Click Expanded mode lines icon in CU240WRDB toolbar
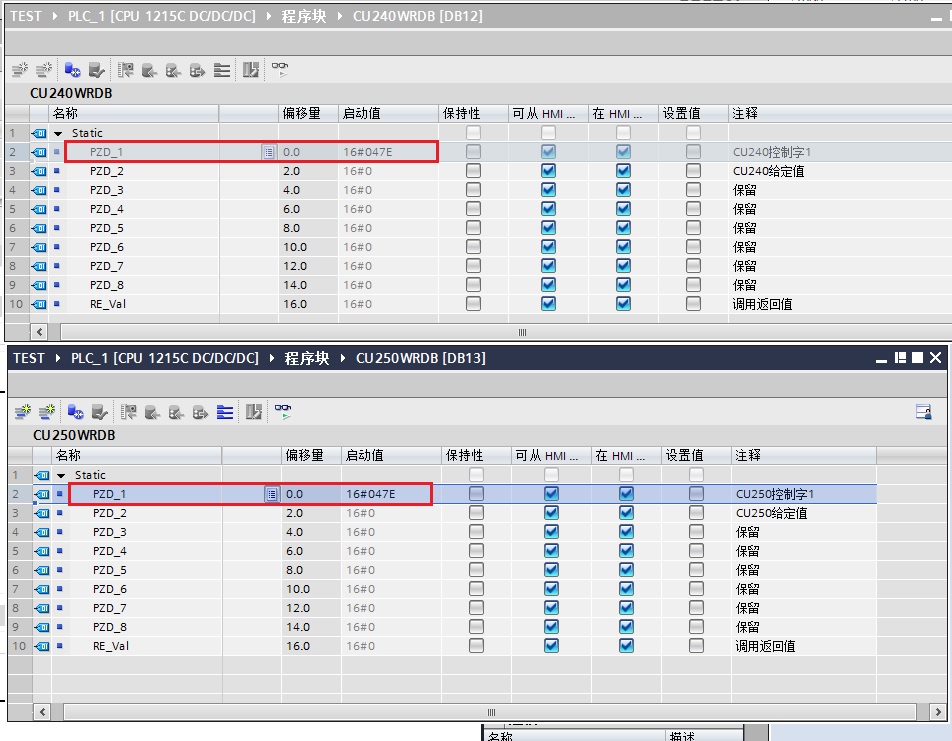Image resolution: width=952 pixels, height=741 pixels. click(x=222, y=70)
